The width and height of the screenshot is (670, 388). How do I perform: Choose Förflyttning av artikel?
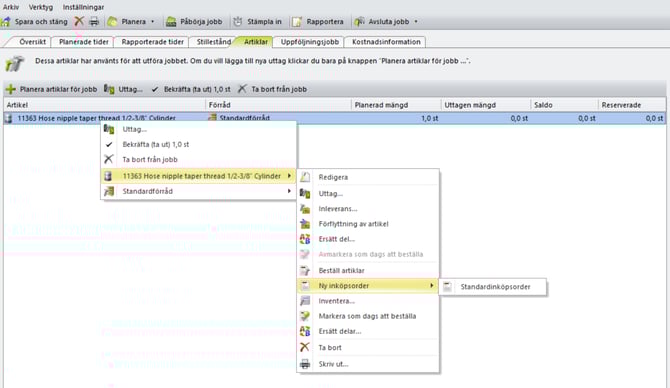pyautogui.click(x=368, y=224)
